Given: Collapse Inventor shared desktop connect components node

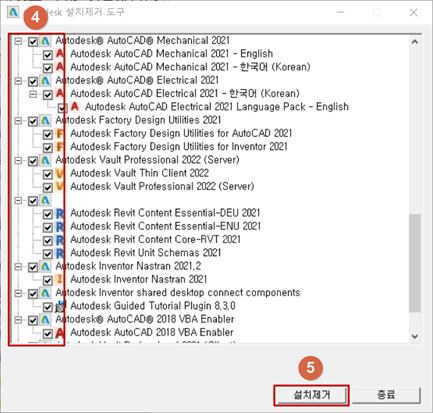Looking at the screenshot, I should click(18, 293).
